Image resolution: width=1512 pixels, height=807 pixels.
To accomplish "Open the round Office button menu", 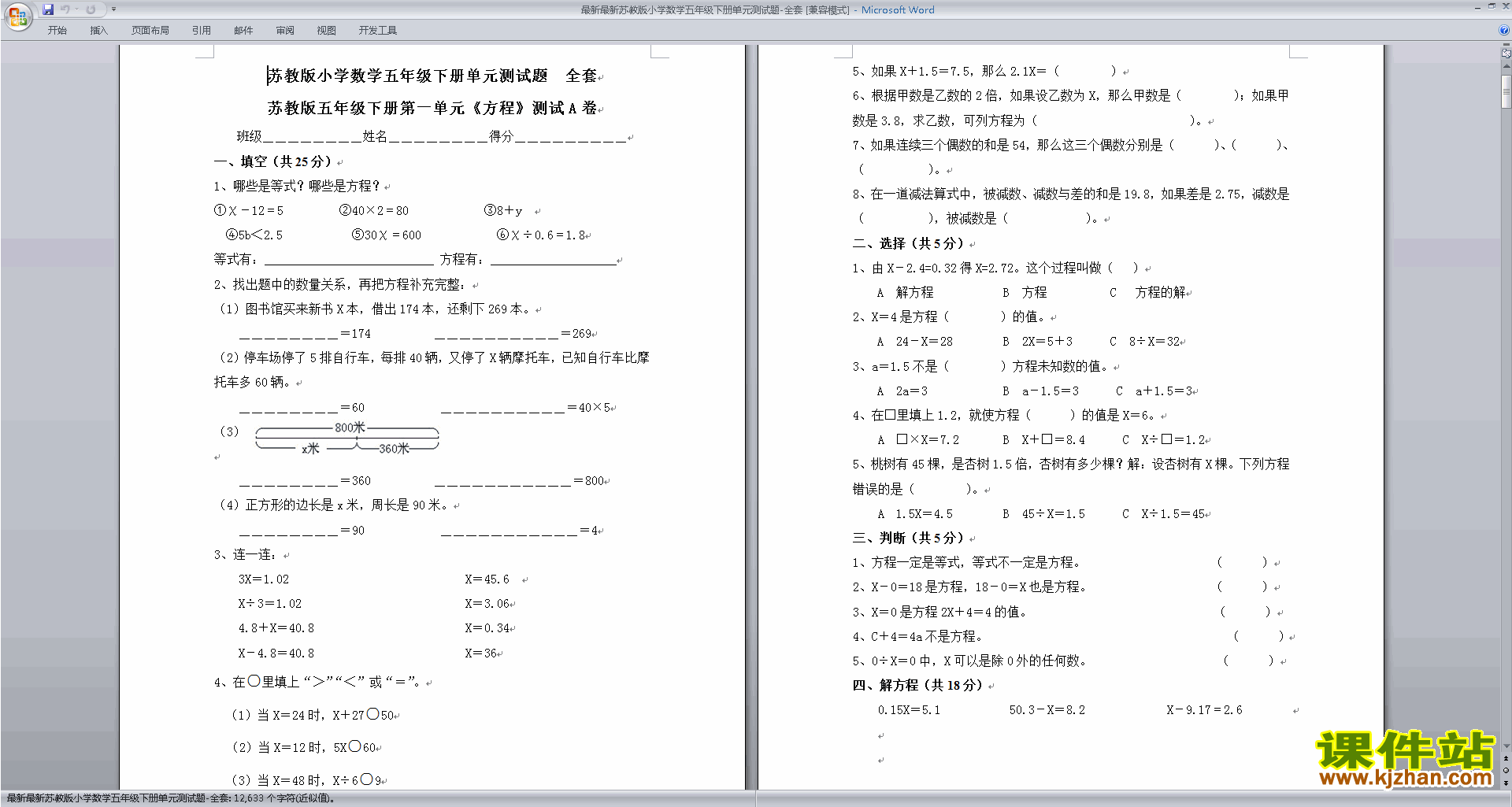I will [17, 16].
